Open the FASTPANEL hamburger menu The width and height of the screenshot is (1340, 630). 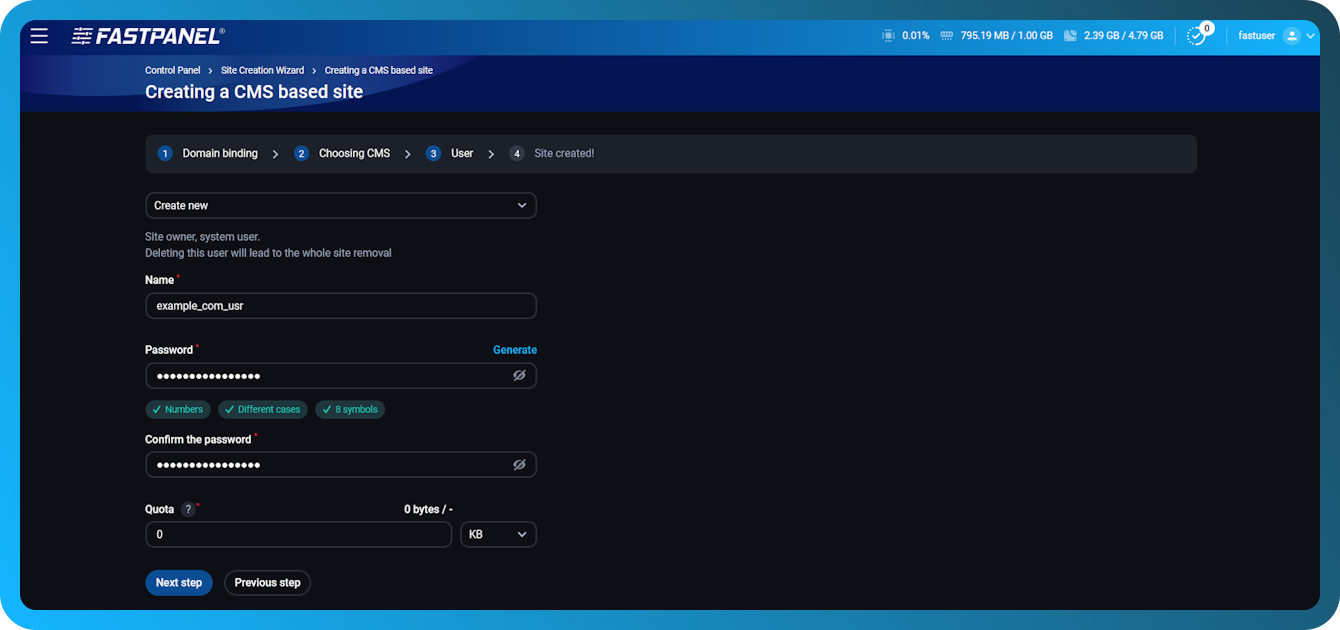click(39, 35)
